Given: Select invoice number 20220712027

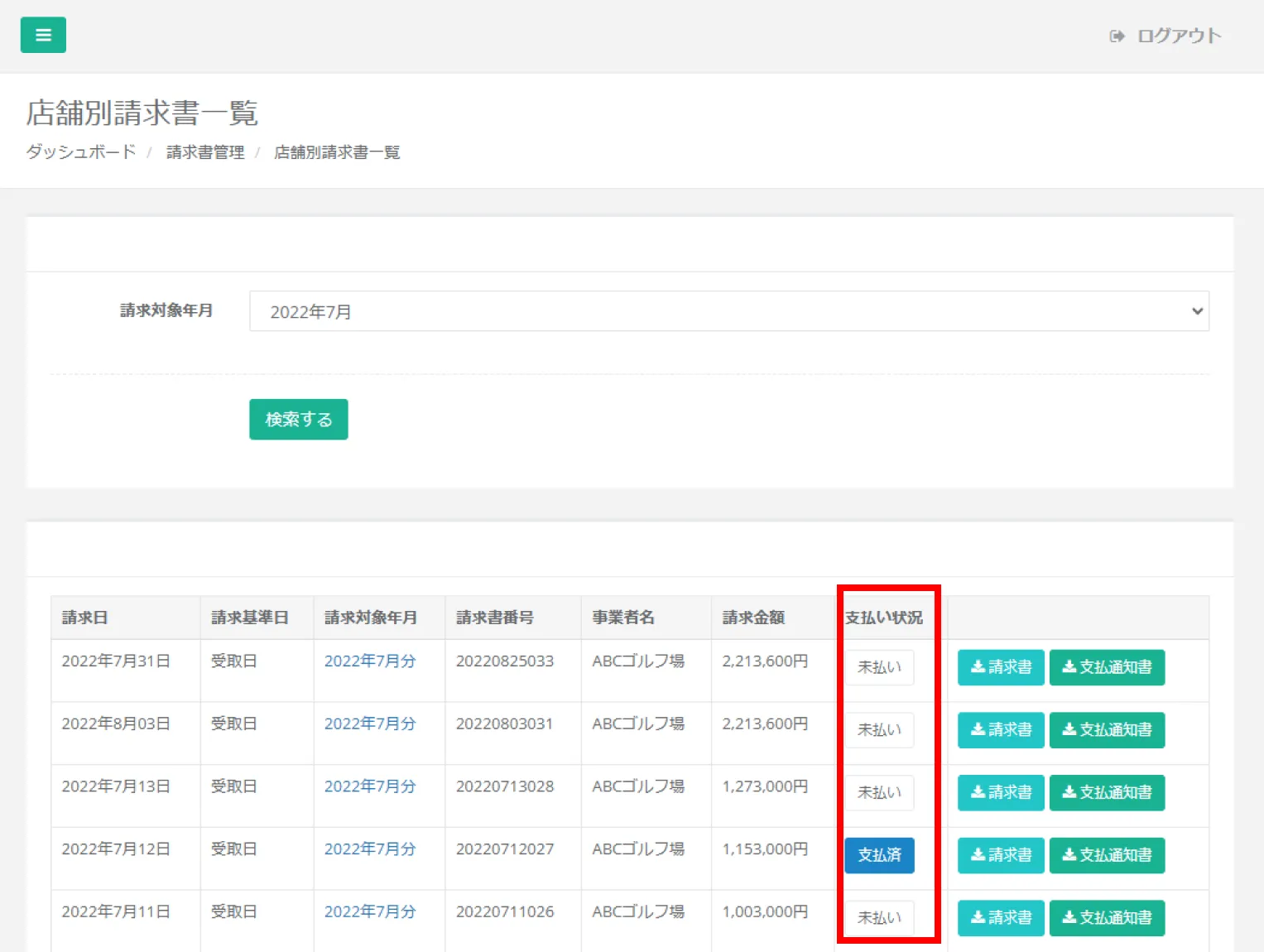Looking at the screenshot, I should (x=505, y=849).
